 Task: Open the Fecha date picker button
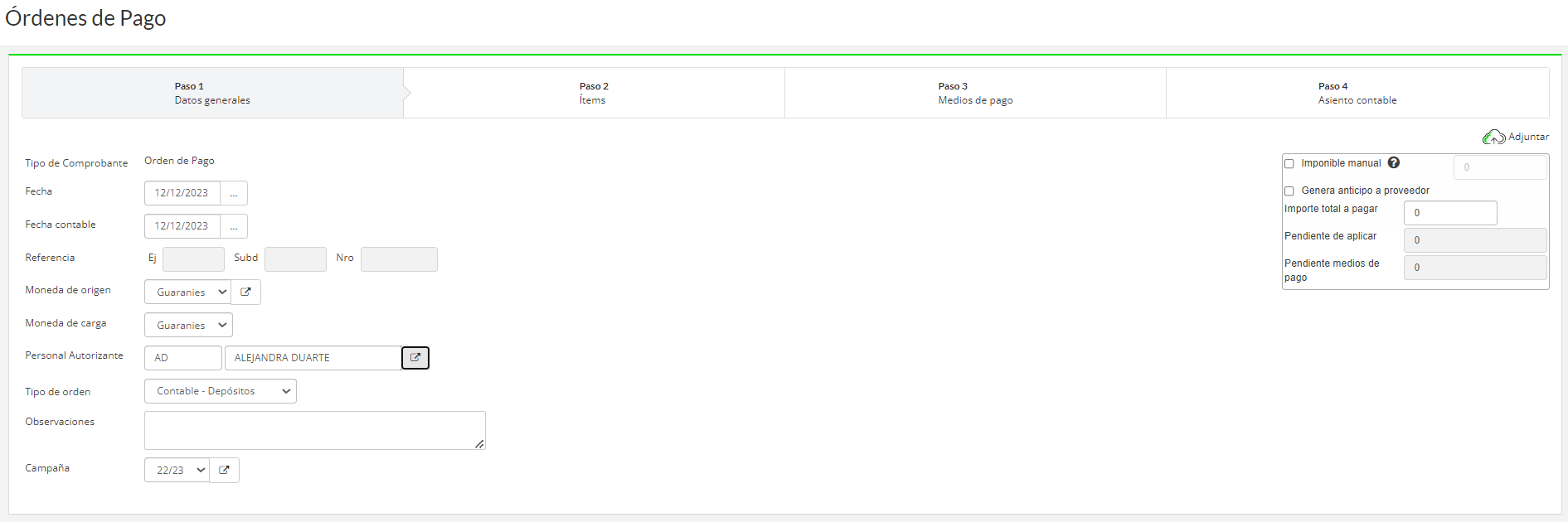[234, 193]
